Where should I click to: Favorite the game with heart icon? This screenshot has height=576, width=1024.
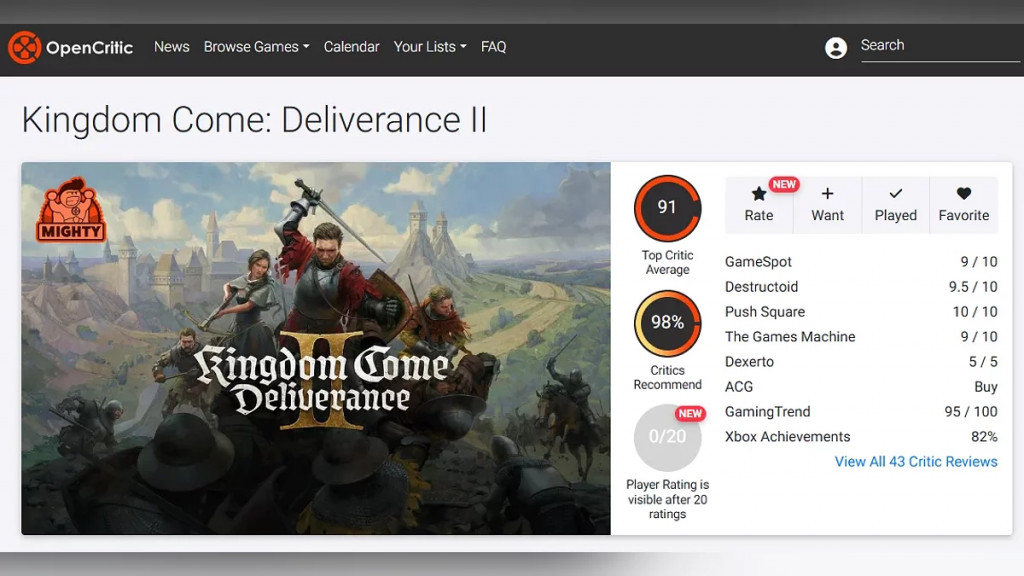click(x=964, y=193)
